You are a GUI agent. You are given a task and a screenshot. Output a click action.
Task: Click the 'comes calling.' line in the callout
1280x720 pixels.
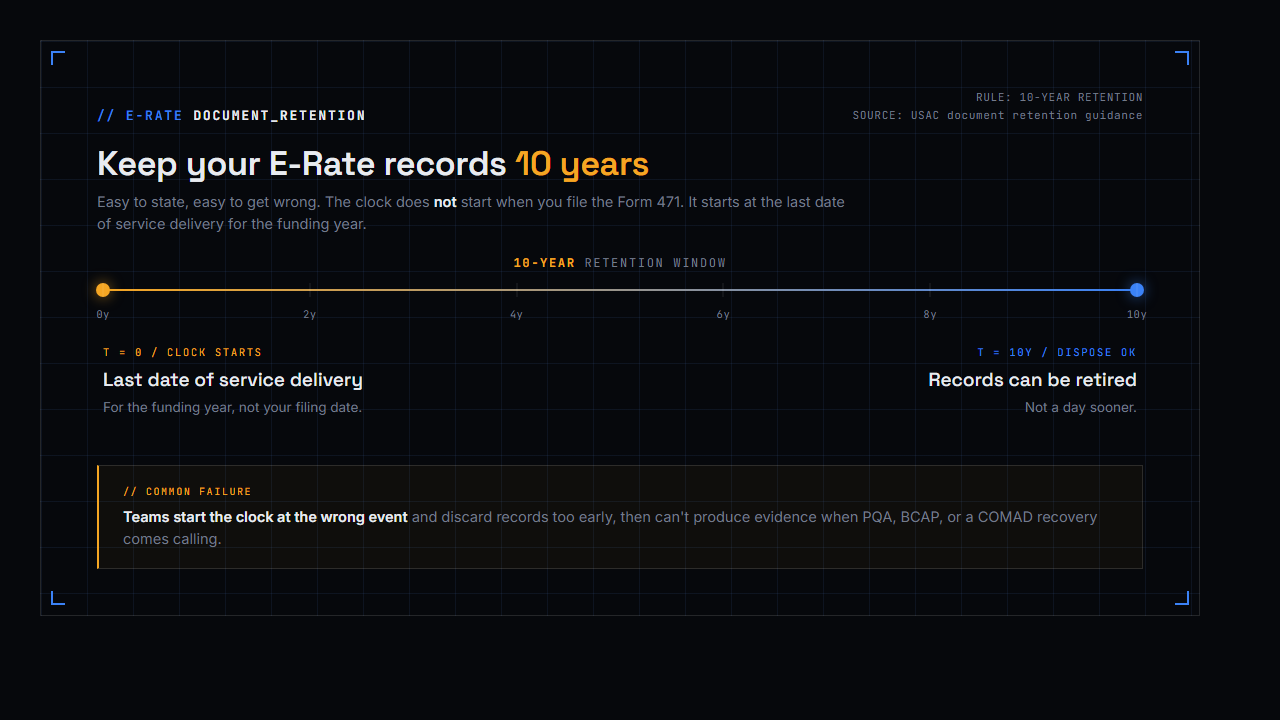coord(172,540)
